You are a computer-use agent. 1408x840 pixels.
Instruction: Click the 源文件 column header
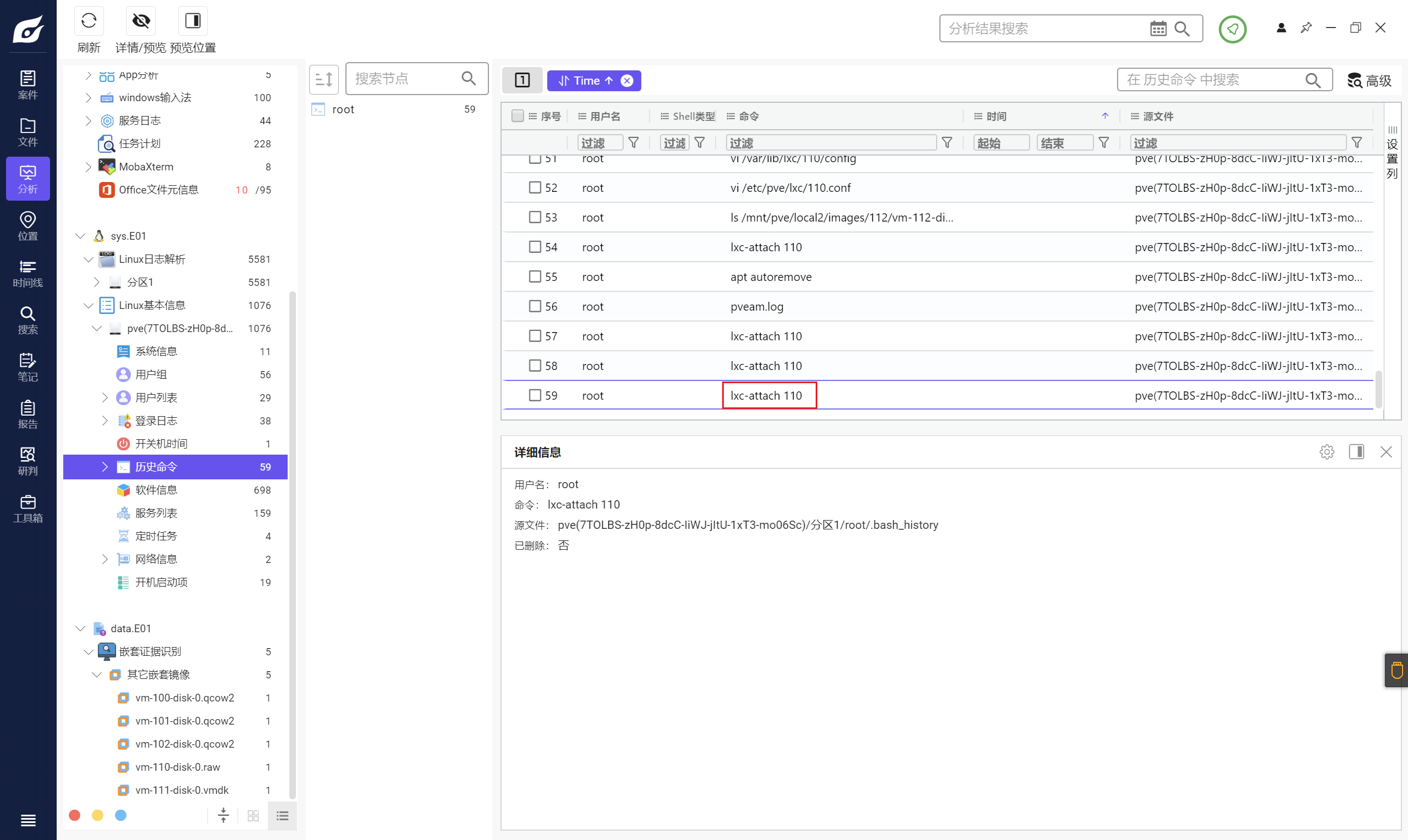tap(1157, 116)
